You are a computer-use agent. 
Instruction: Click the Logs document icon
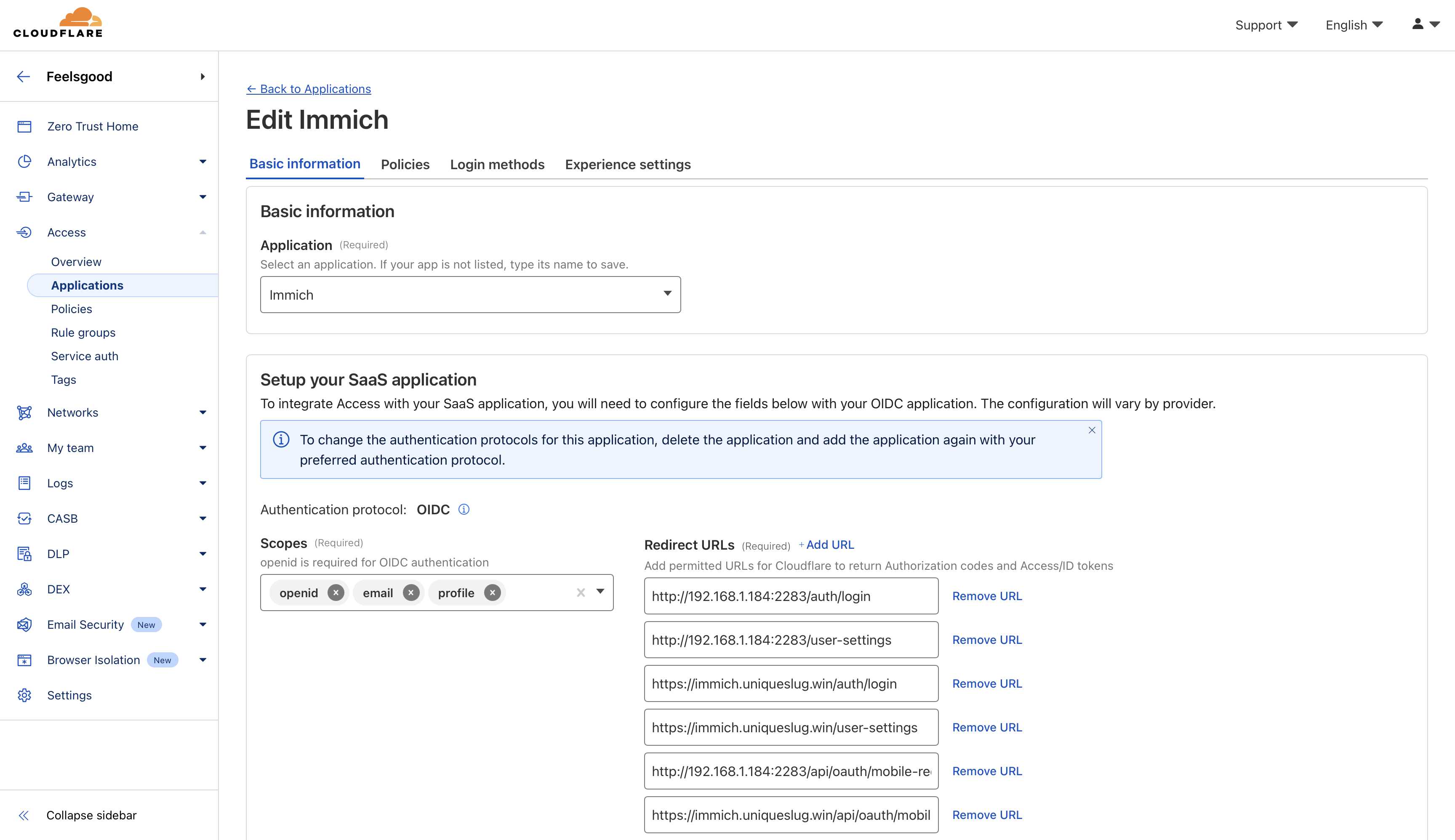pyautogui.click(x=24, y=484)
